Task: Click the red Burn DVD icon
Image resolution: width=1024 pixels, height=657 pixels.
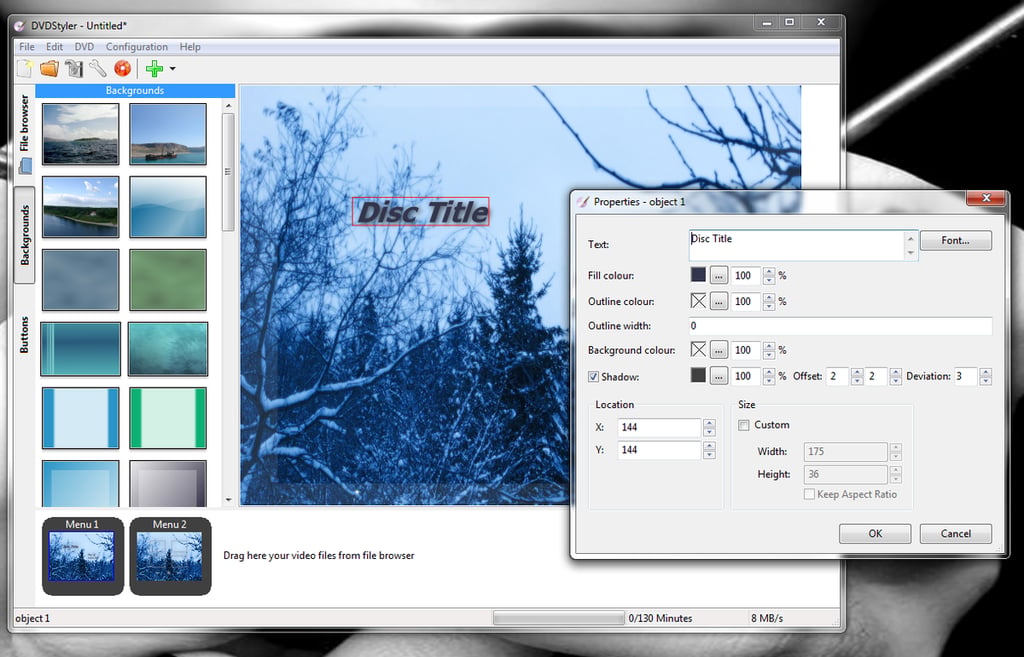Action: click(122, 69)
